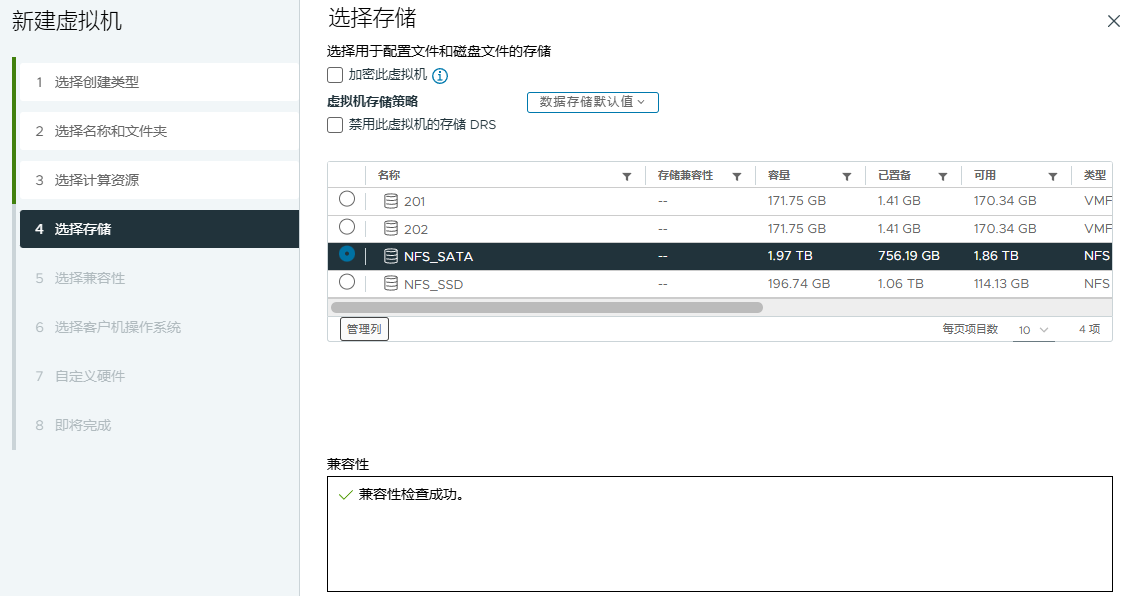Click the datastore icon for NFS_SSD
This screenshot has height=596, width=1126.
(391, 284)
